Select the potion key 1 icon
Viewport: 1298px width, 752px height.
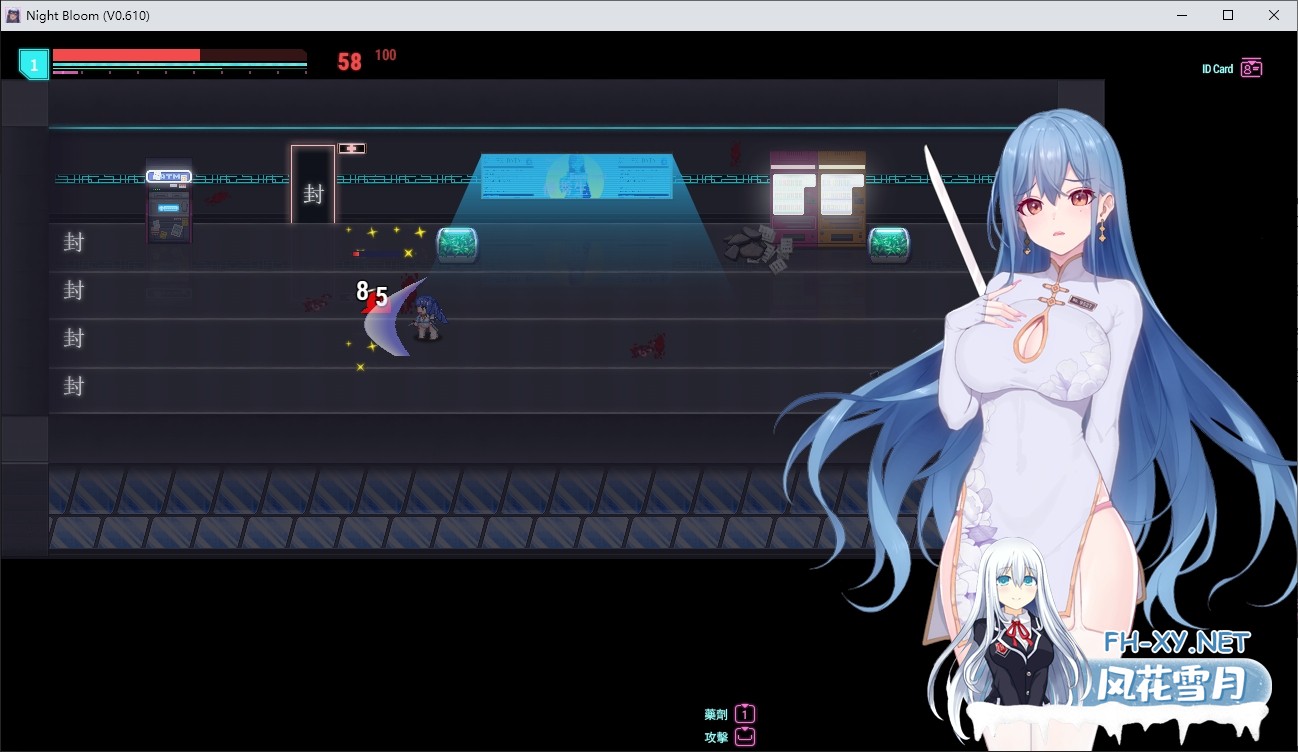[x=745, y=714]
